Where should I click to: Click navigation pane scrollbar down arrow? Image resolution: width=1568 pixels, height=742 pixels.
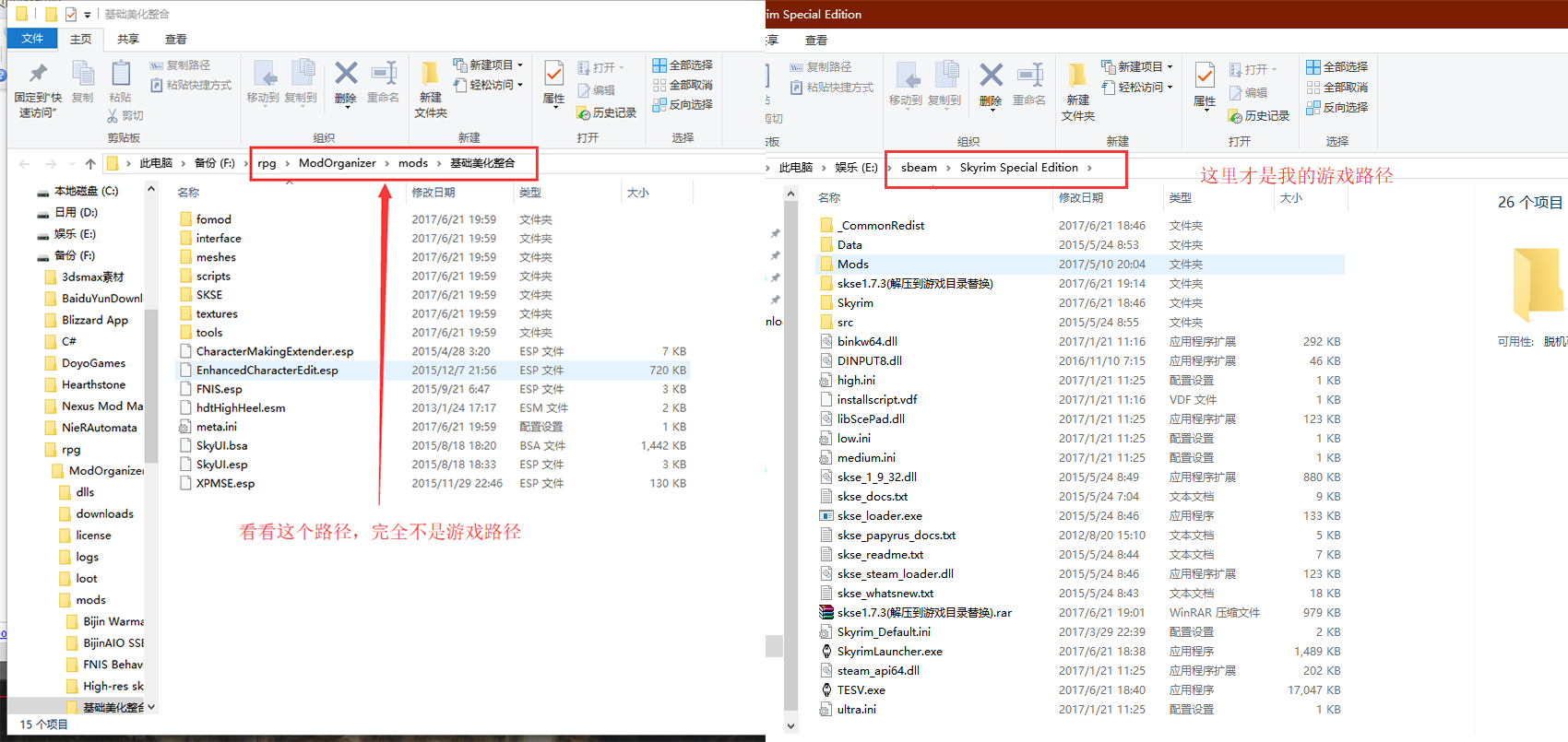pos(151,707)
